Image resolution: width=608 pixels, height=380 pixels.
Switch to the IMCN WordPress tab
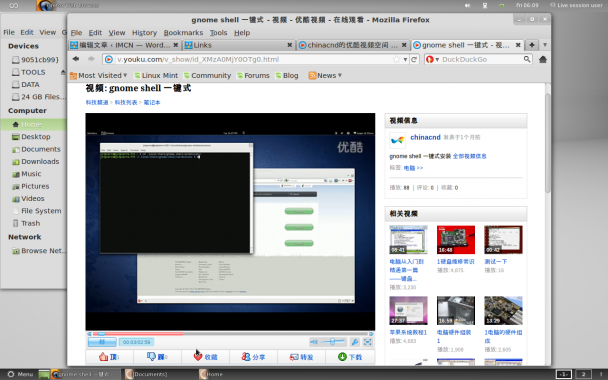124,45
